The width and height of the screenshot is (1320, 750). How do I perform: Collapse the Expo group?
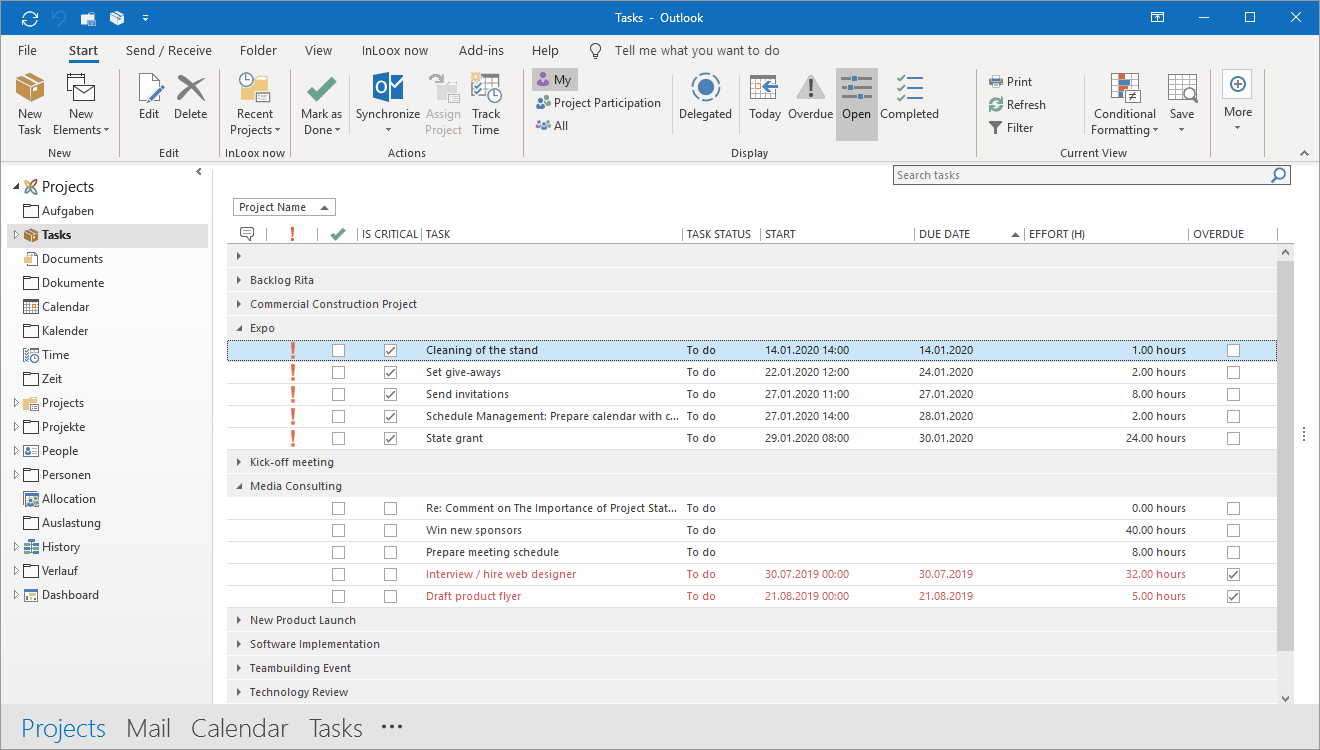239,328
